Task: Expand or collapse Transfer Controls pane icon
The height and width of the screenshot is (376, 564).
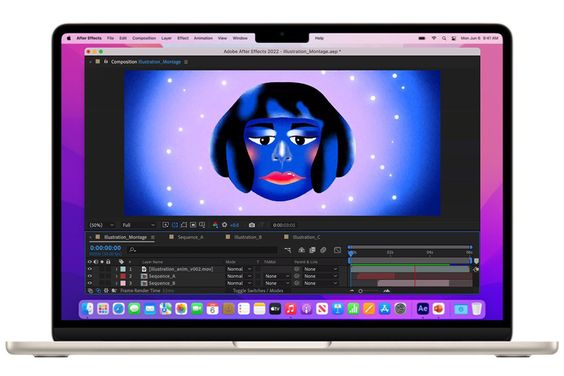Action: 98,290
